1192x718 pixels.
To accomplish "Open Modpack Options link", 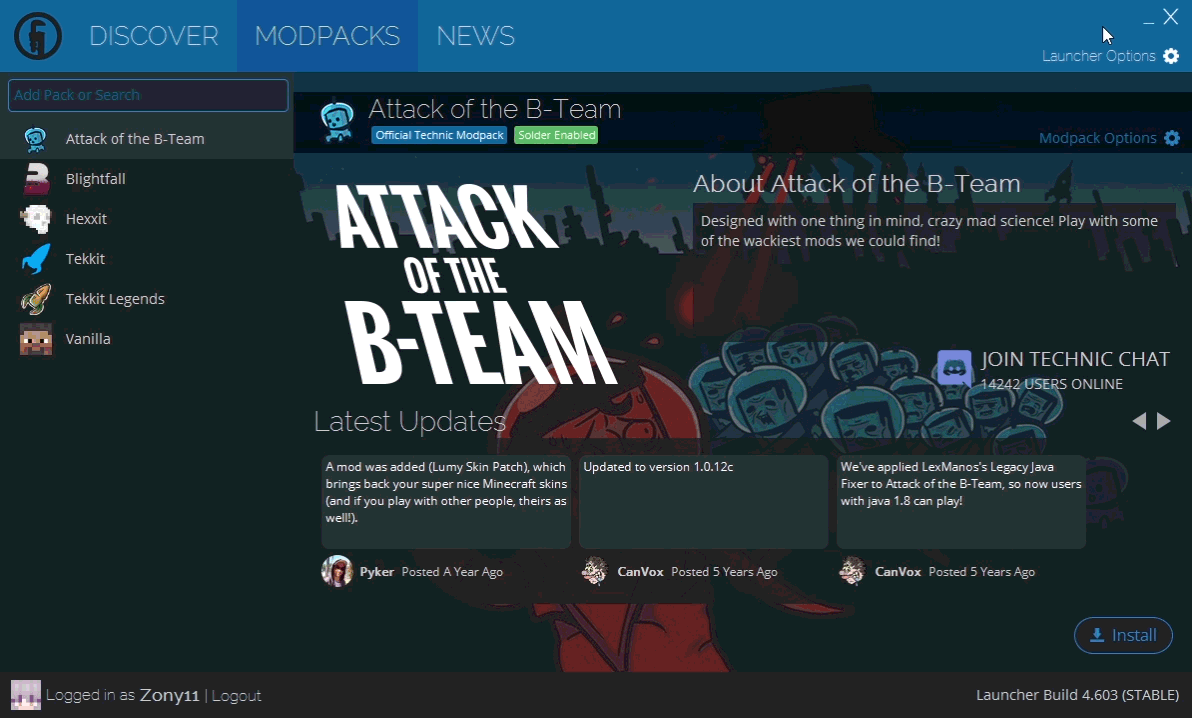I will coord(1097,138).
